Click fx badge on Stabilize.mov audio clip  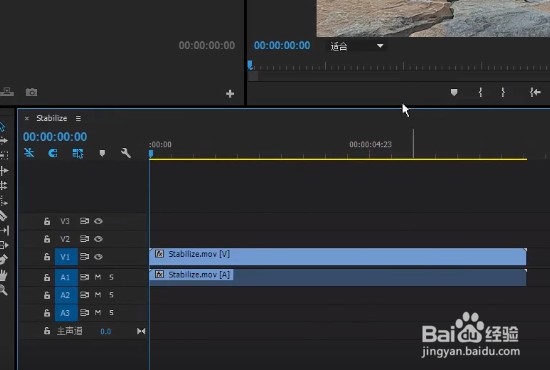tap(159, 274)
